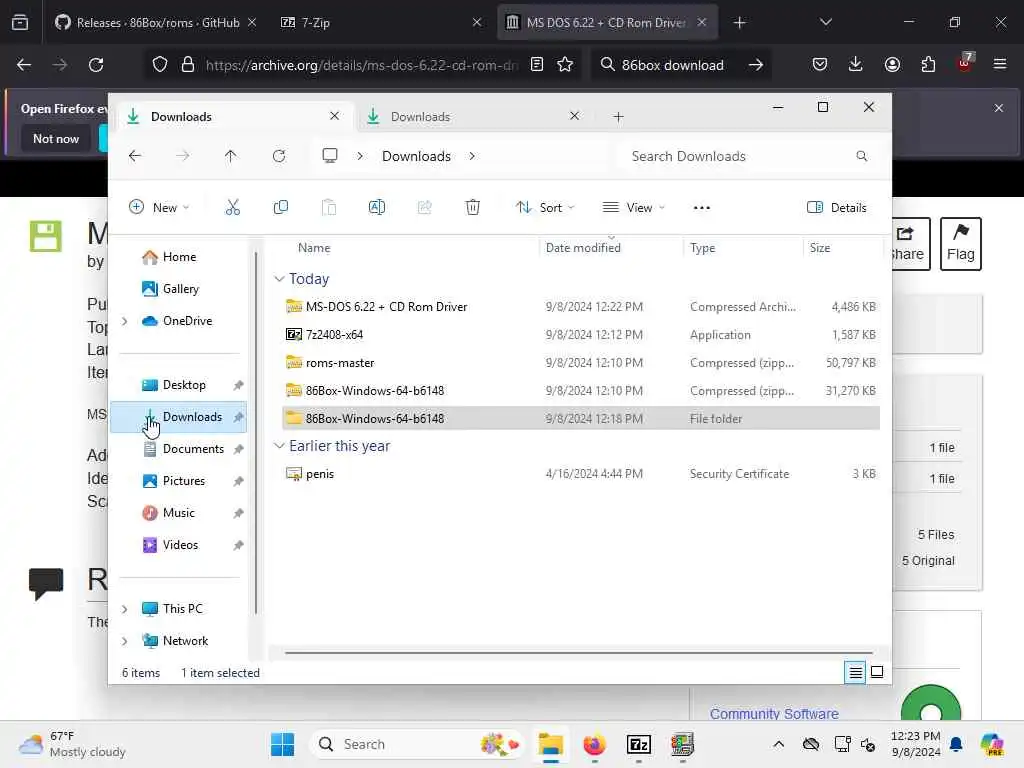This screenshot has height=768, width=1024.
Task: List all Firefox tabs dropdown arrow
Action: (826, 22)
